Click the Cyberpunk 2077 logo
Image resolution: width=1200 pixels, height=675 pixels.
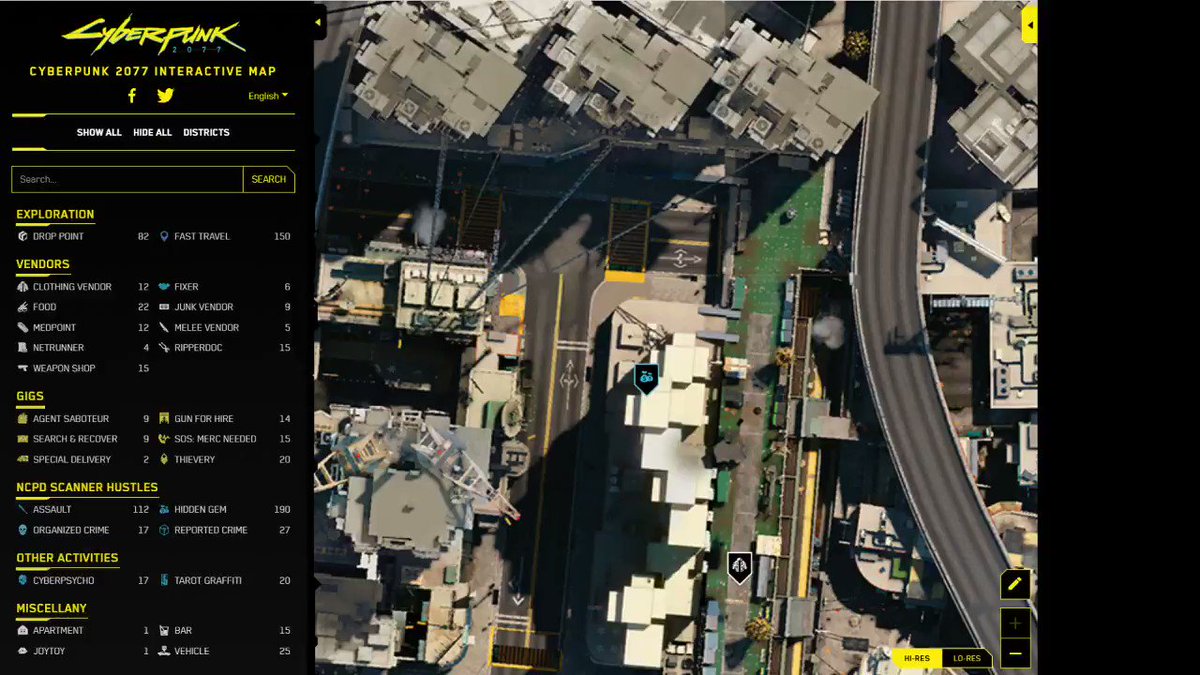click(x=153, y=36)
